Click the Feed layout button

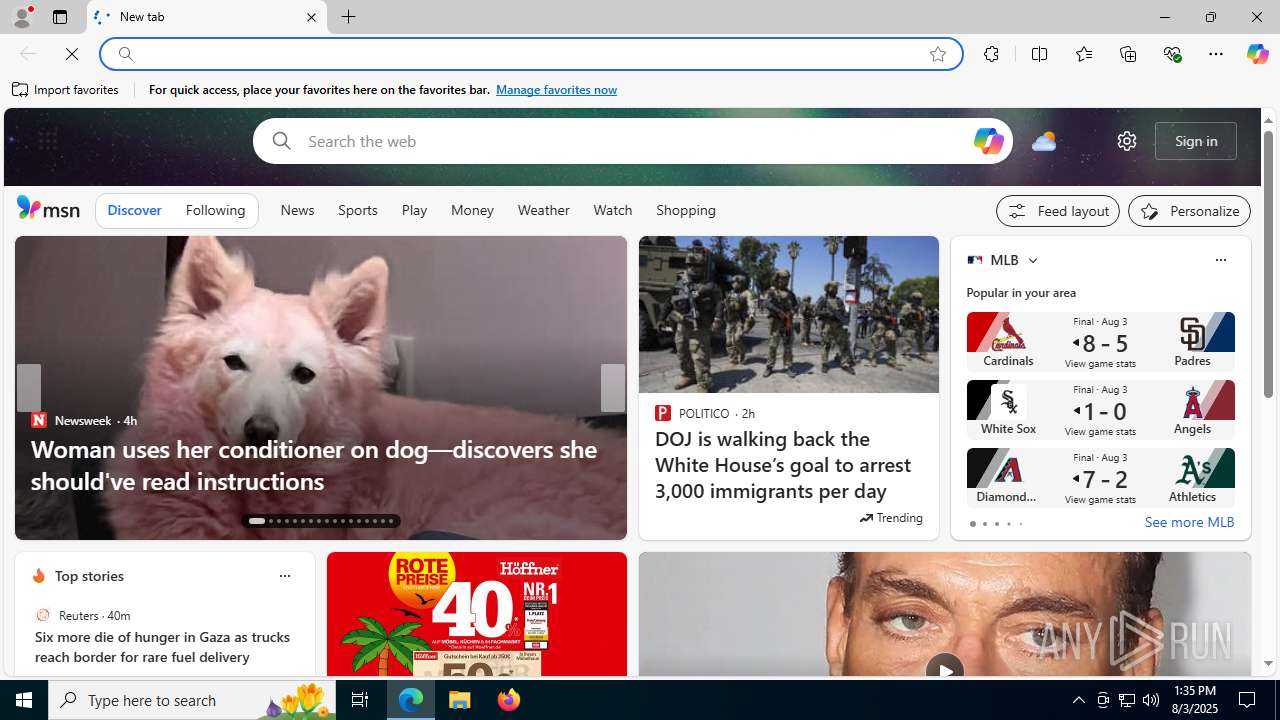pyautogui.click(x=1058, y=211)
